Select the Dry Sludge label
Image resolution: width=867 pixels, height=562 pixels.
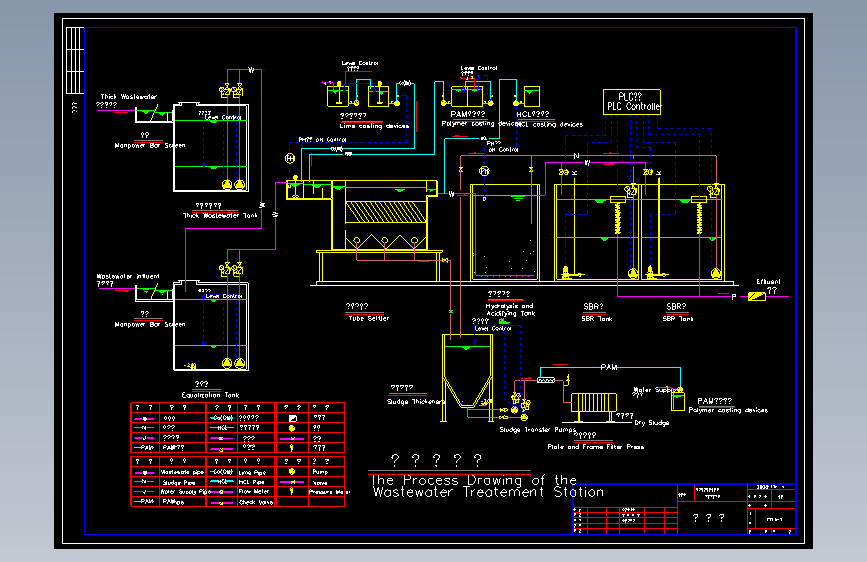coord(652,423)
